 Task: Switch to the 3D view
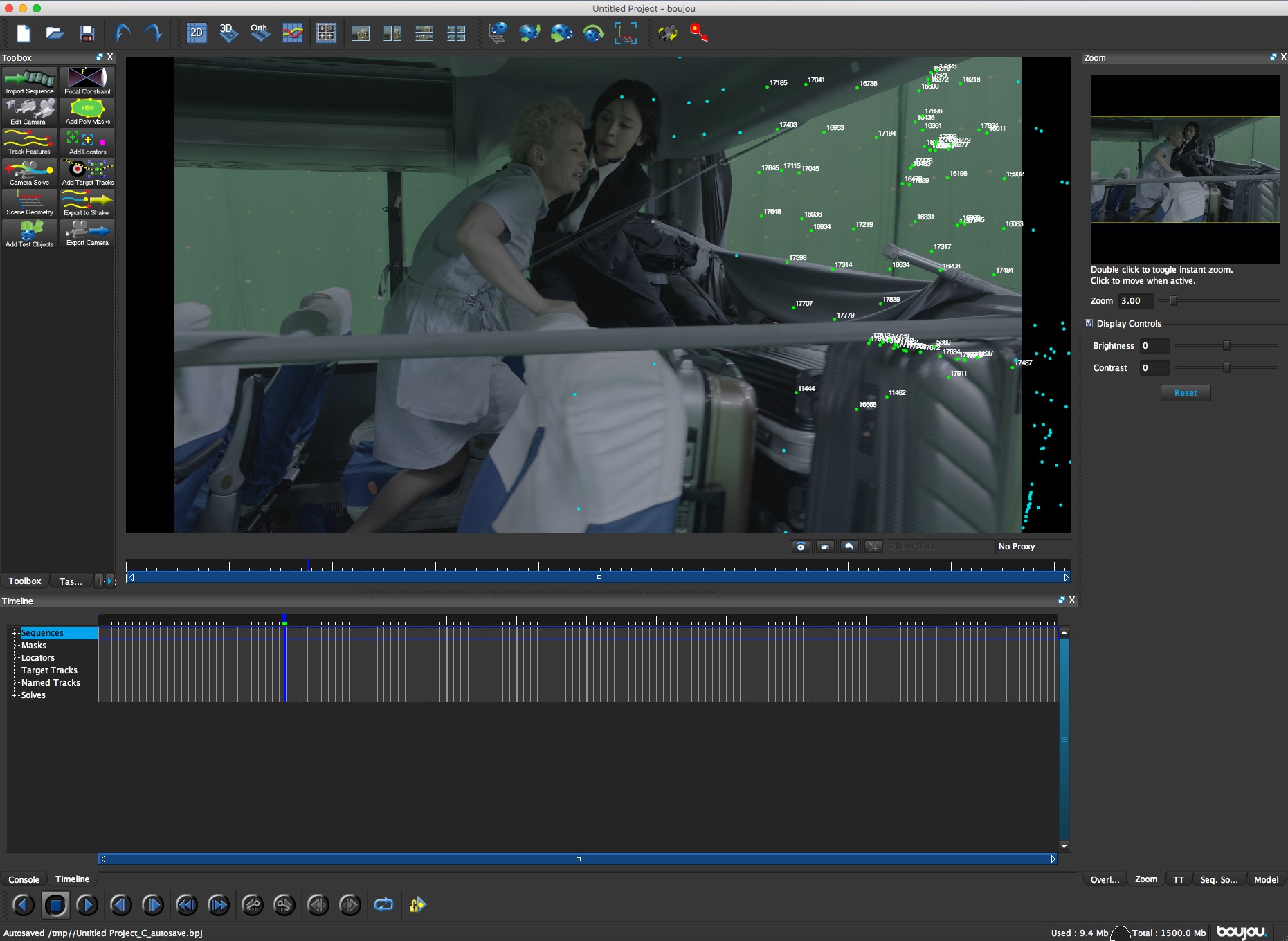coord(228,33)
